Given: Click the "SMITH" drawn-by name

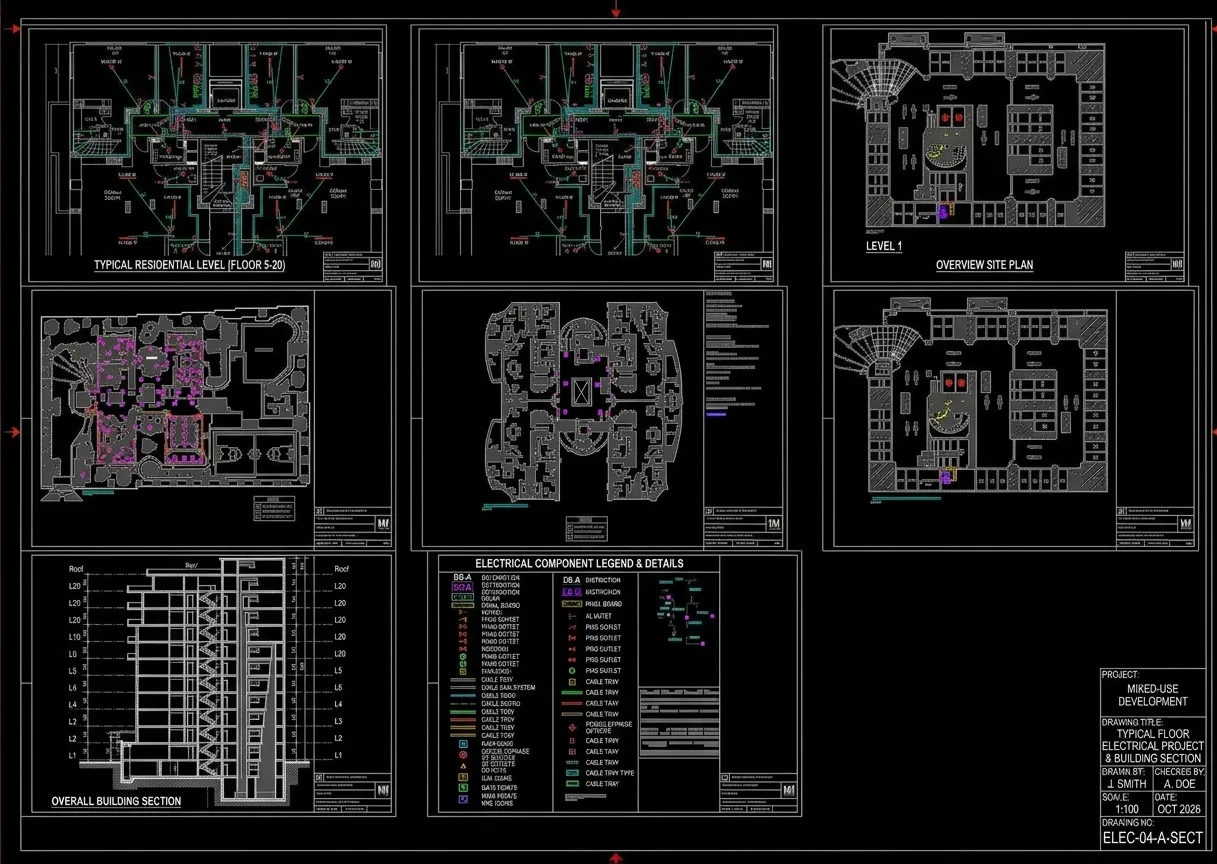Looking at the screenshot, I should (x=1130, y=784).
